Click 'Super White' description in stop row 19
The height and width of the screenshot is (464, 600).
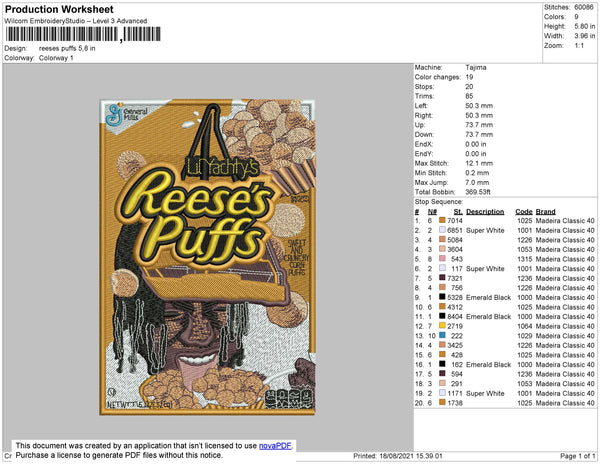click(x=485, y=393)
